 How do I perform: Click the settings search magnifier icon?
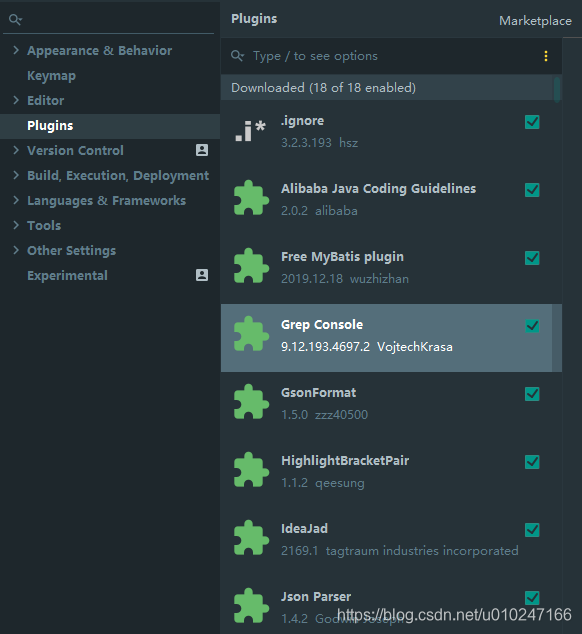[15, 19]
